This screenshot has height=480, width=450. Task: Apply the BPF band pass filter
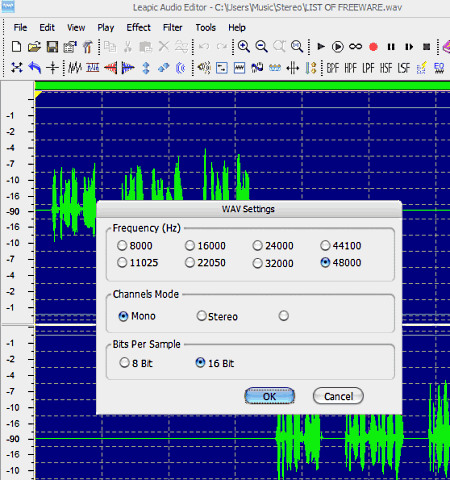[333, 68]
